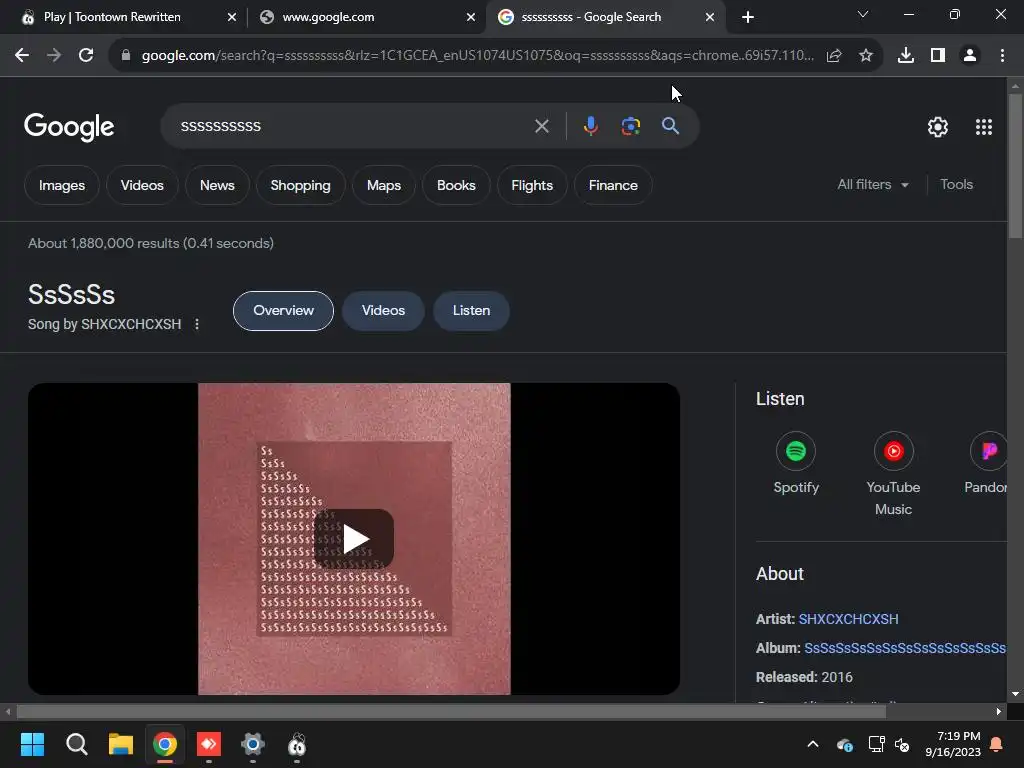This screenshot has height=768, width=1024.
Task: Open a new browser tab
Action: click(748, 17)
